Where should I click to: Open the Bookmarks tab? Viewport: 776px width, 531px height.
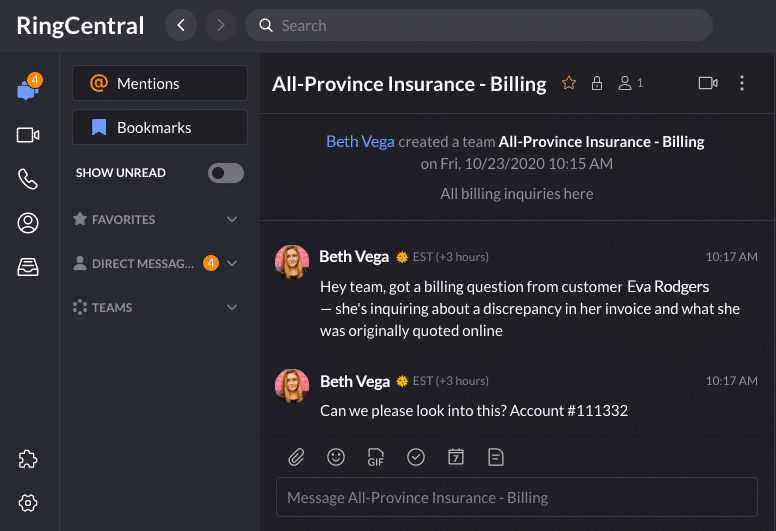click(160, 128)
